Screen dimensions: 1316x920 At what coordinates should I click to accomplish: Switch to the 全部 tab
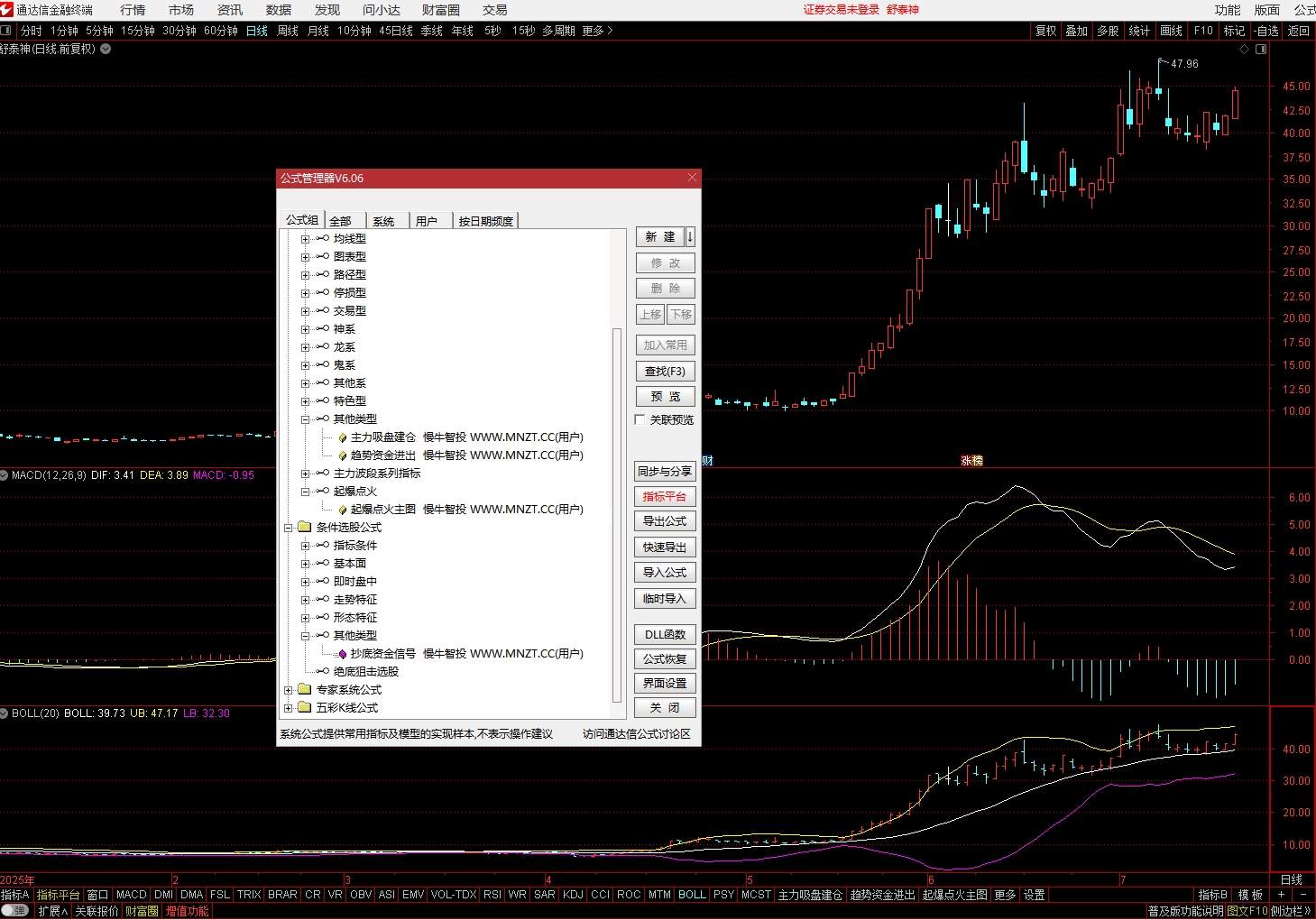click(345, 221)
